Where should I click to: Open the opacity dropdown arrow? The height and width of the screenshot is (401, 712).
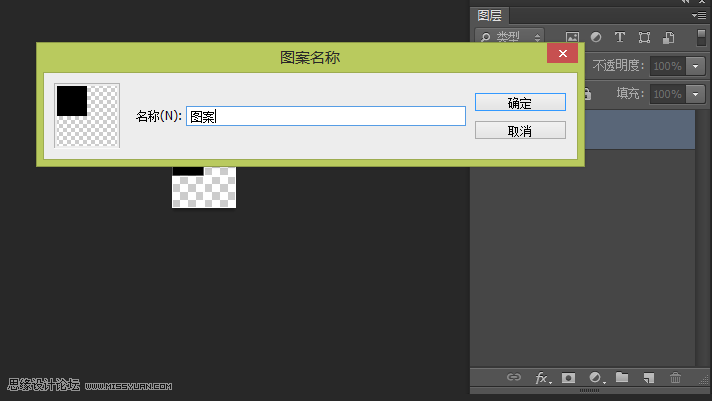(x=696, y=66)
